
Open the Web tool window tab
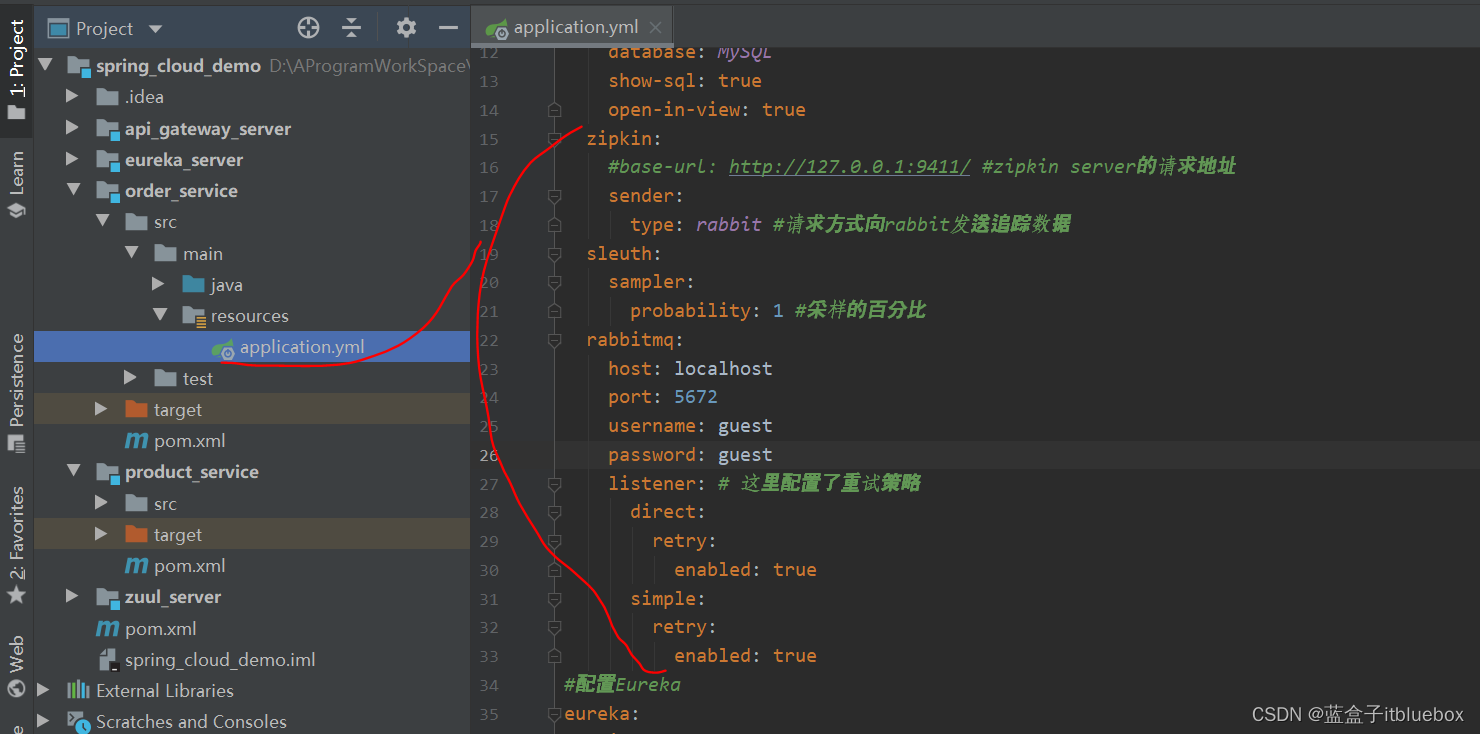point(16,665)
